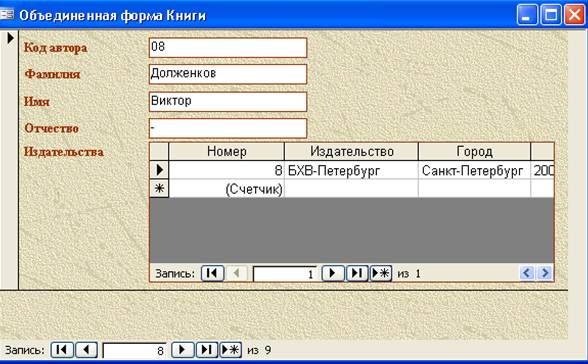Click empty Город cell in new row
The width and height of the screenshot is (588, 364).
(474, 189)
